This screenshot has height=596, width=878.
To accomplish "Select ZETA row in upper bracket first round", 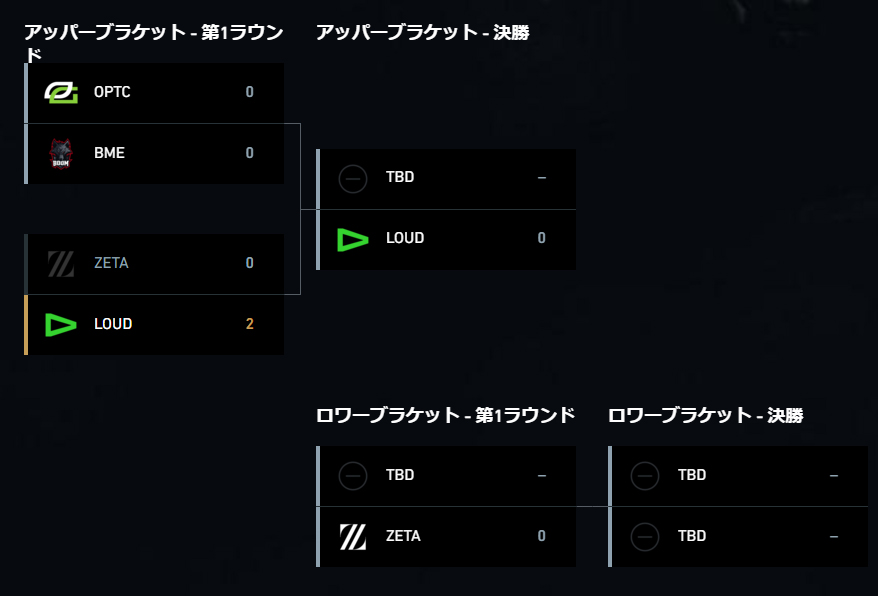I will [x=154, y=264].
